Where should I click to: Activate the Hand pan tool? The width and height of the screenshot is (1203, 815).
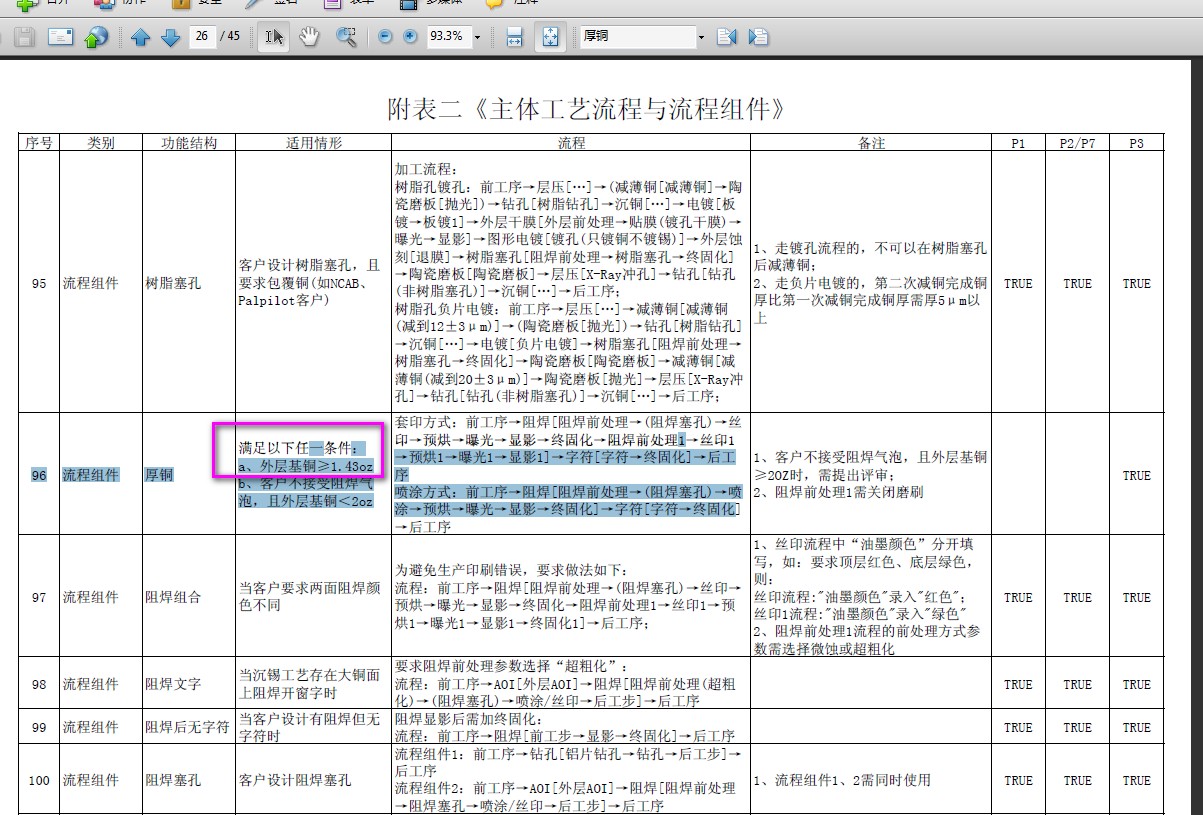(x=309, y=37)
